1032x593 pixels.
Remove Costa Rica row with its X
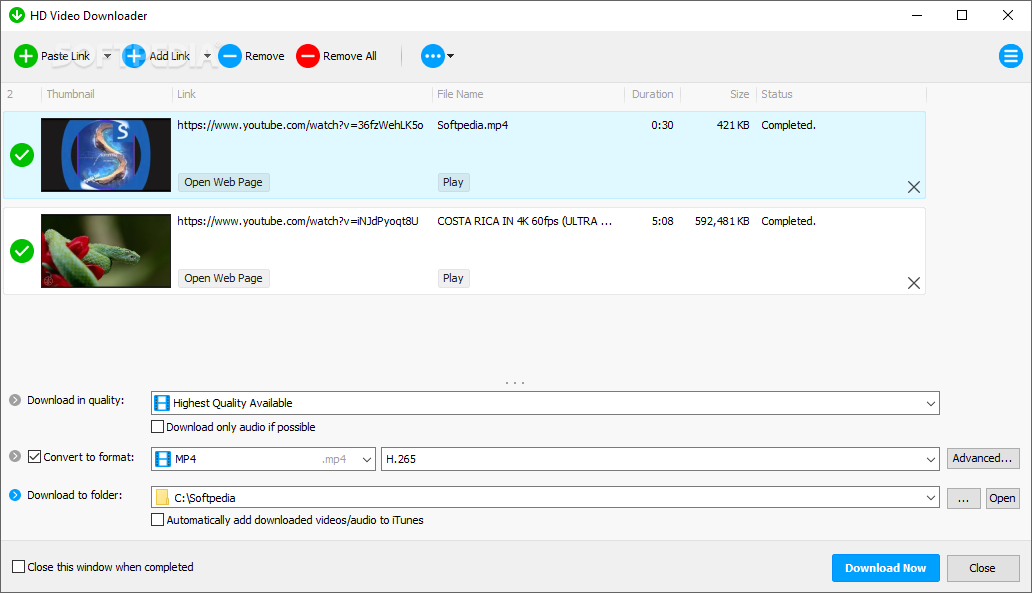click(x=914, y=283)
